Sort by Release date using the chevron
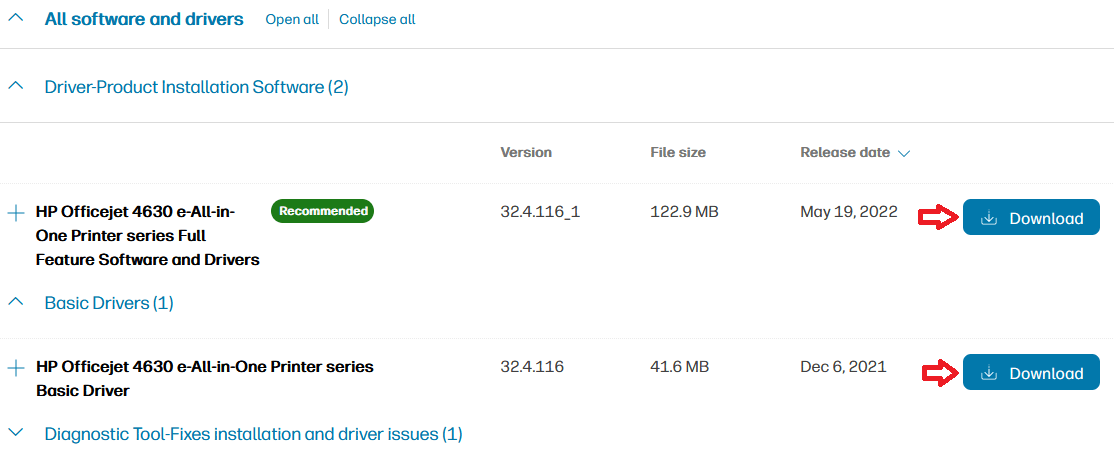 904,154
